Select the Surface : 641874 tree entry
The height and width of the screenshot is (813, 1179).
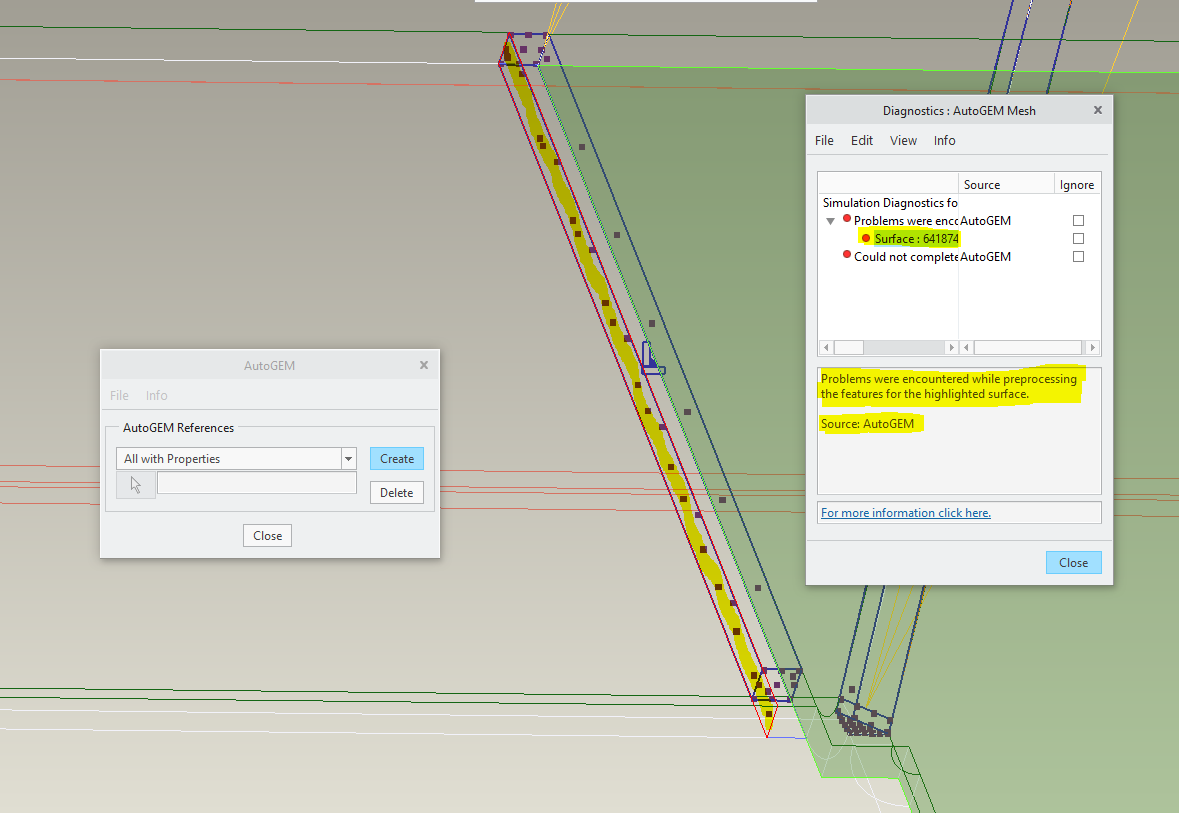(916, 239)
